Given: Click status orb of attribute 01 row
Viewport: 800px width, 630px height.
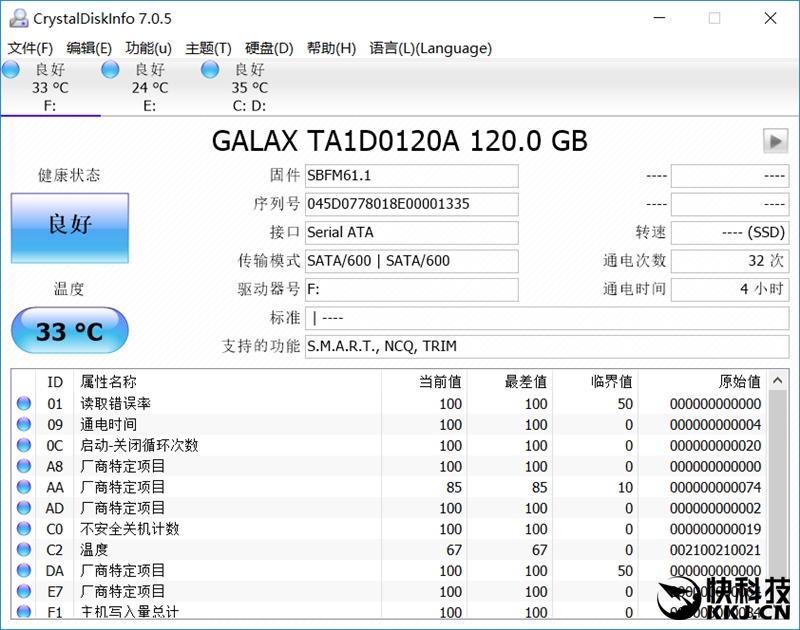Looking at the screenshot, I should pyautogui.click(x=24, y=404).
